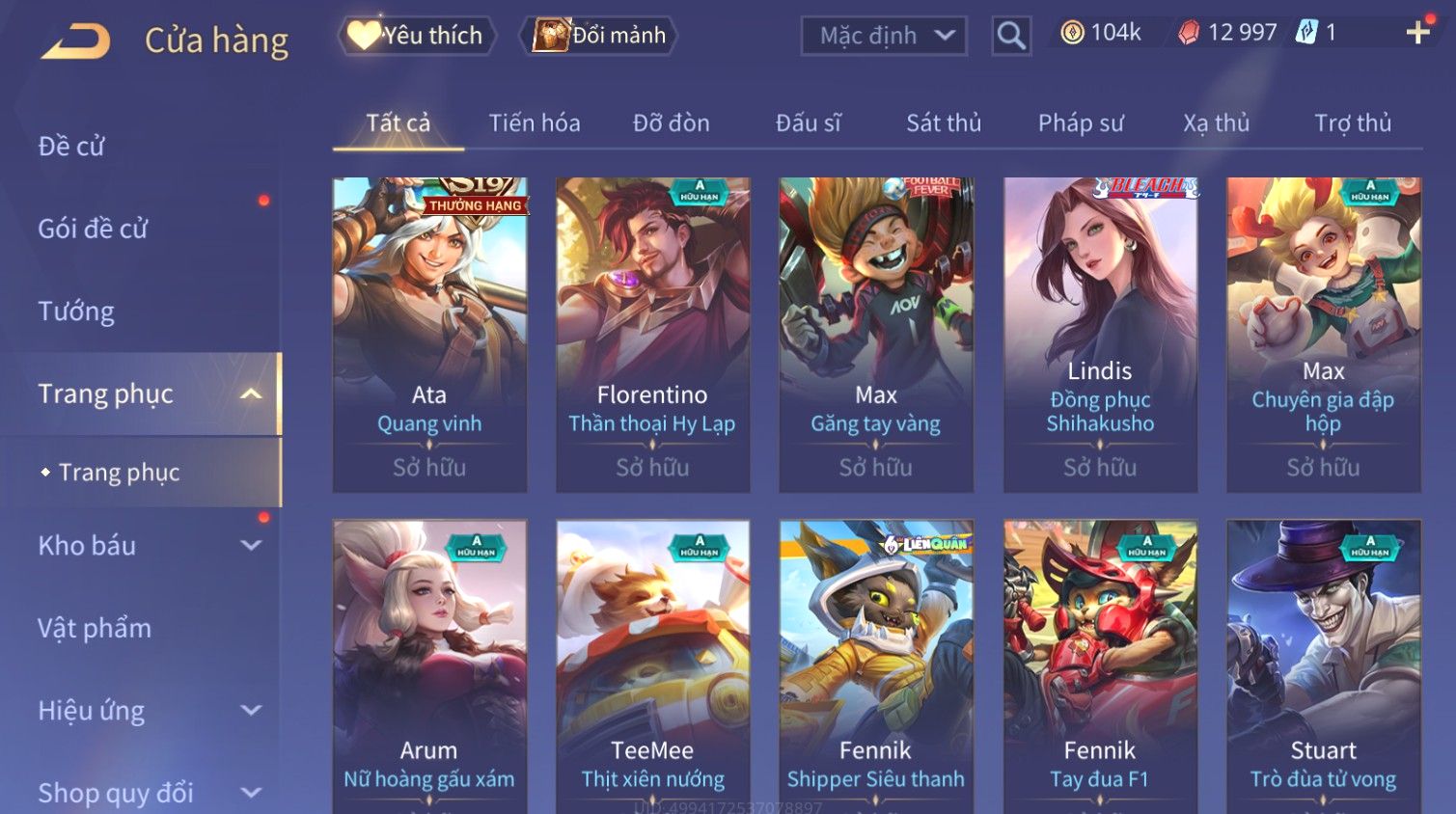Select Florentino Thần thoại Hy Lạp skin
The width and height of the screenshot is (1456, 814).
[652, 335]
